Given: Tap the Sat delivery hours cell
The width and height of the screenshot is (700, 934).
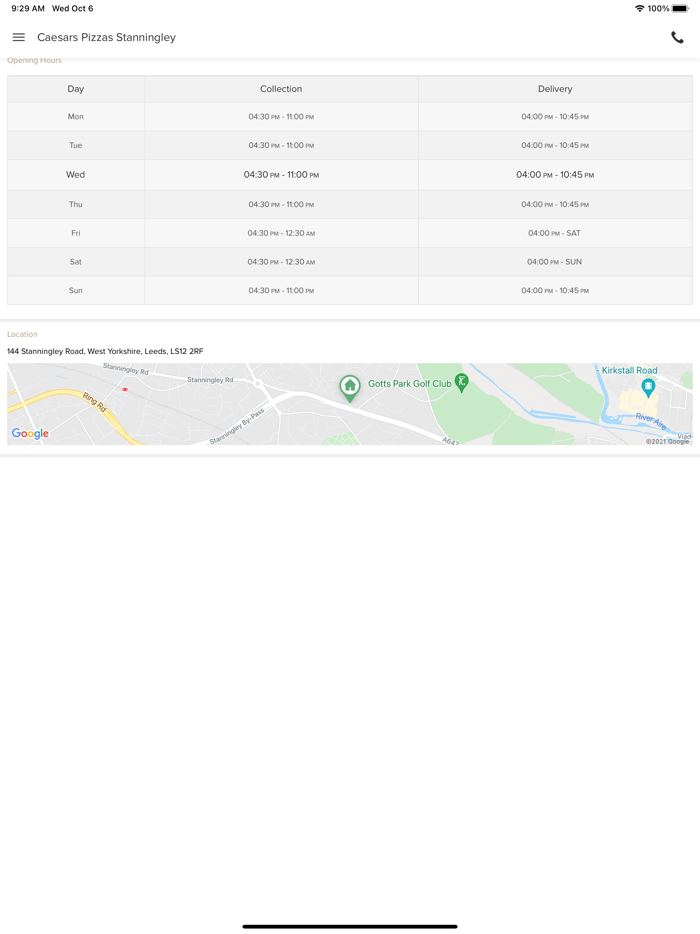Looking at the screenshot, I should (x=555, y=262).
